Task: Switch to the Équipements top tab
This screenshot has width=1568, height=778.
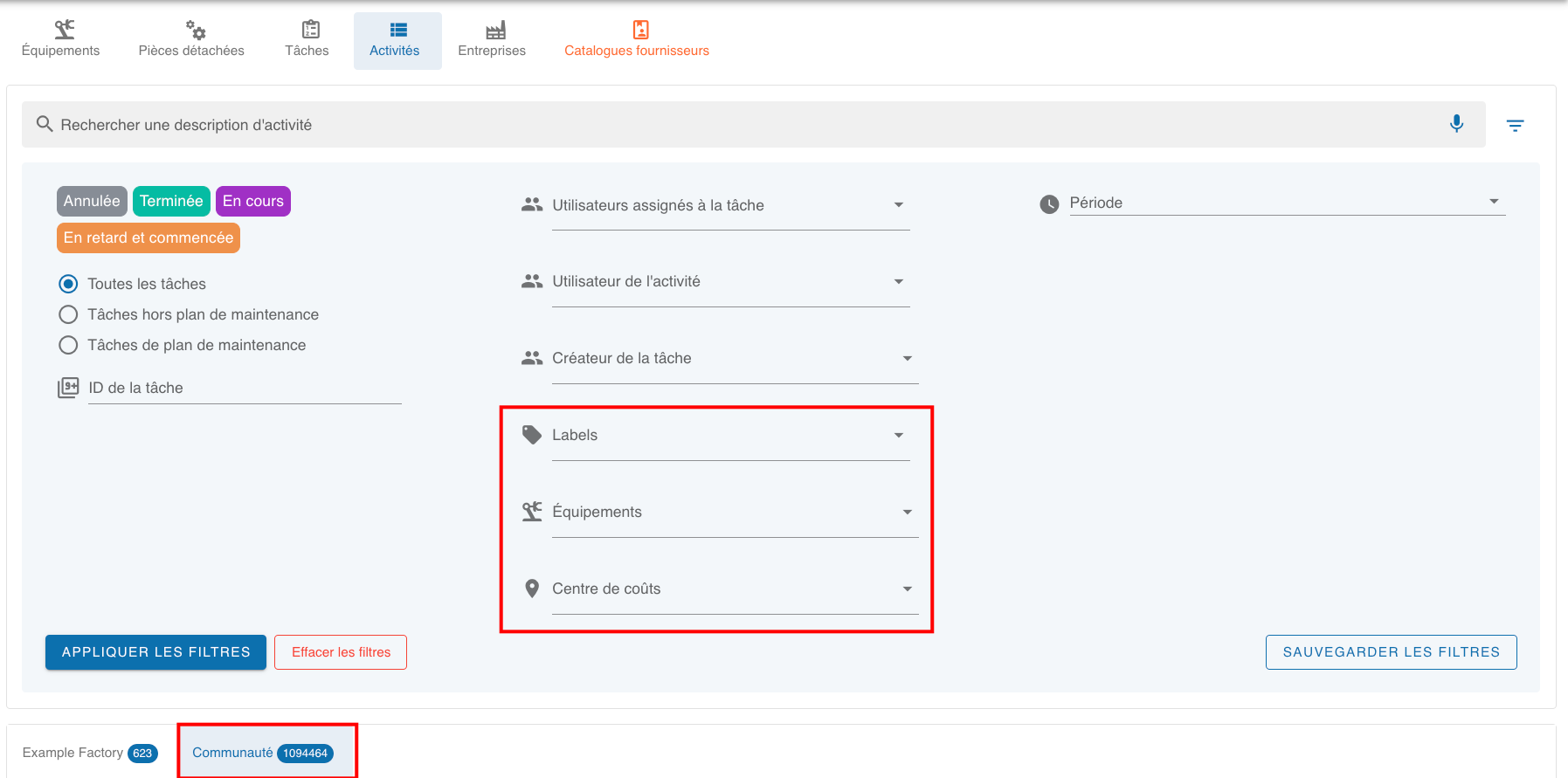Action: [60, 40]
